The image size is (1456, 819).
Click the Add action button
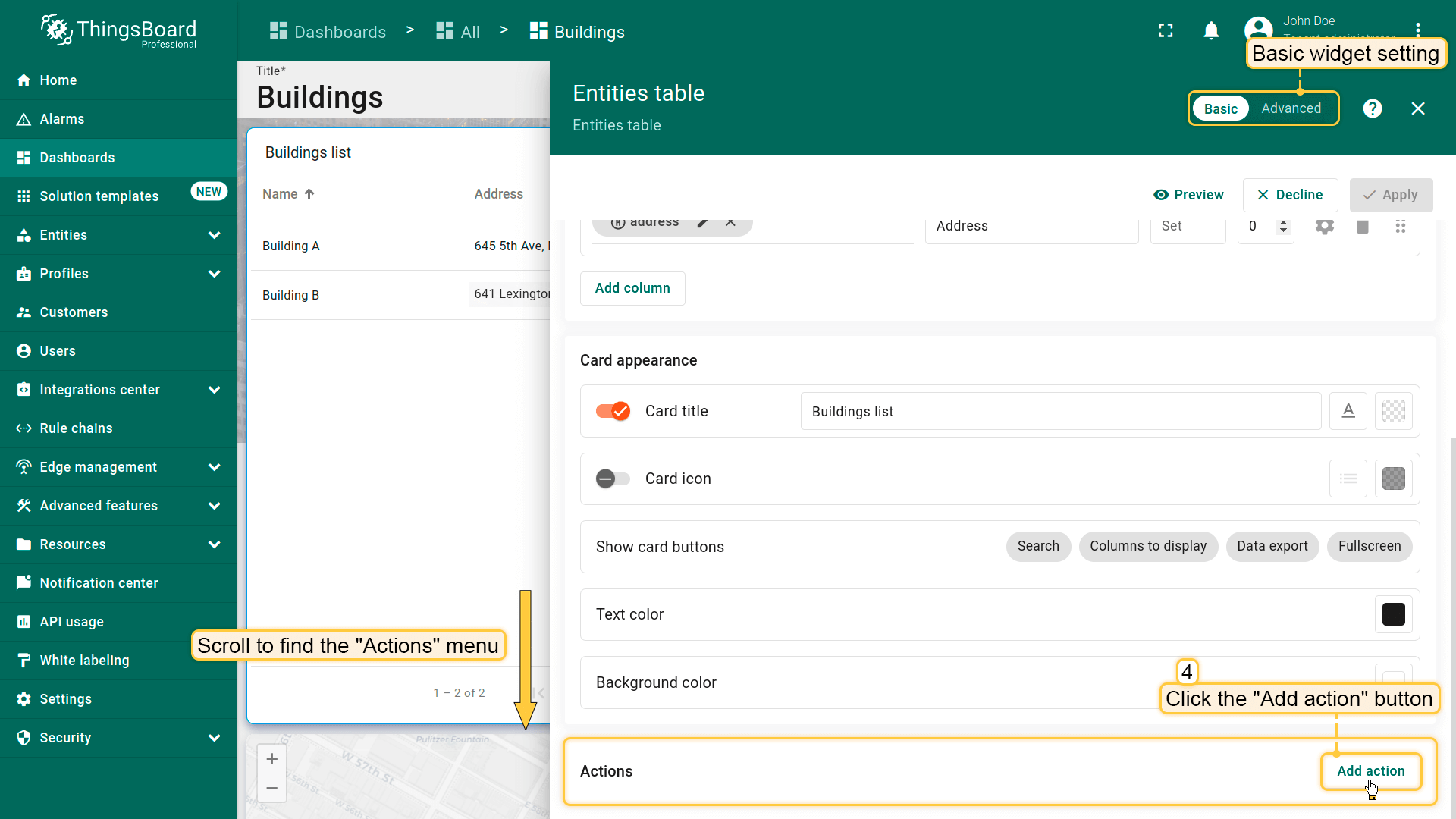(1370, 771)
